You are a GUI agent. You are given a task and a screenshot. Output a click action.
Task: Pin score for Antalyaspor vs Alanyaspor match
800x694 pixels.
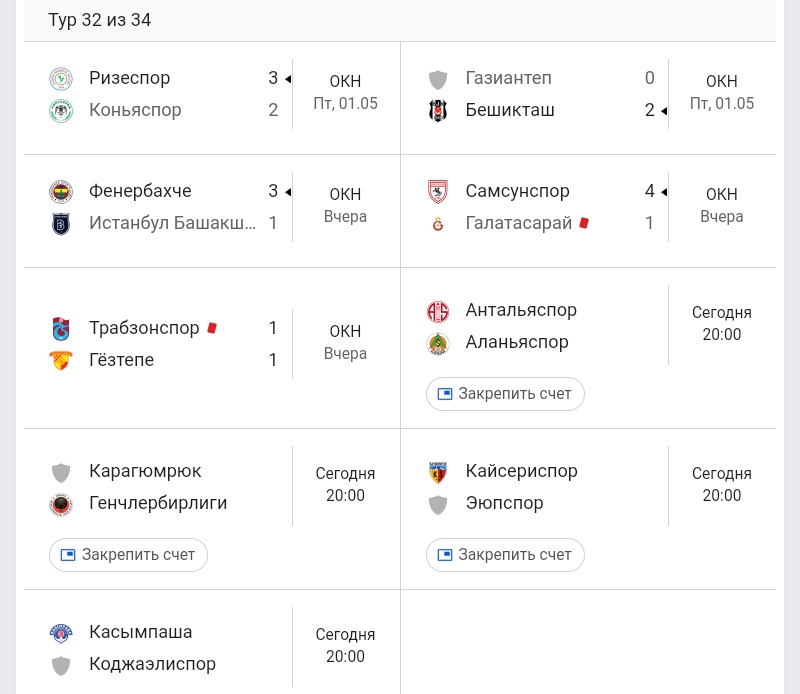pos(505,394)
